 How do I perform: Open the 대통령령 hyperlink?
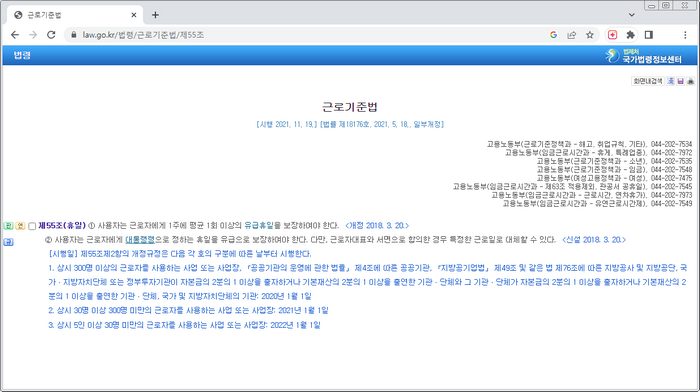(140, 240)
